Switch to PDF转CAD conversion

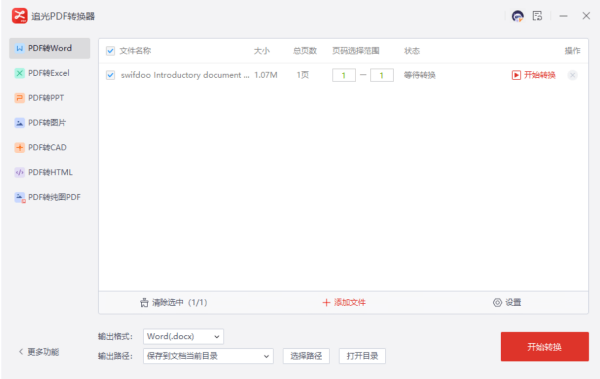tap(49, 147)
